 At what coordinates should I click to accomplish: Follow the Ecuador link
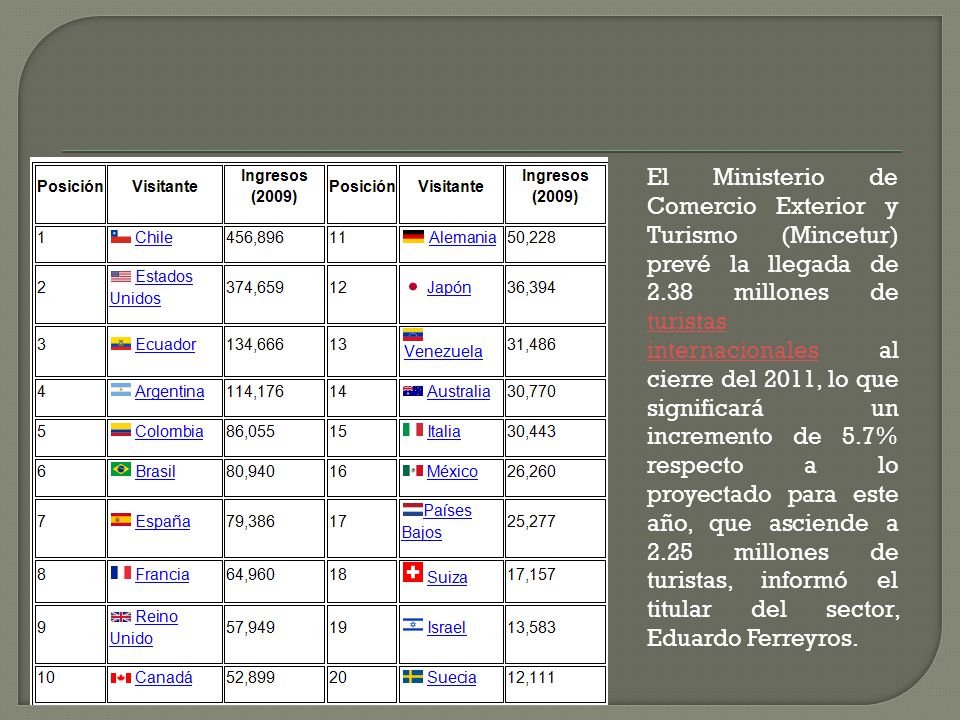[x=165, y=345]
